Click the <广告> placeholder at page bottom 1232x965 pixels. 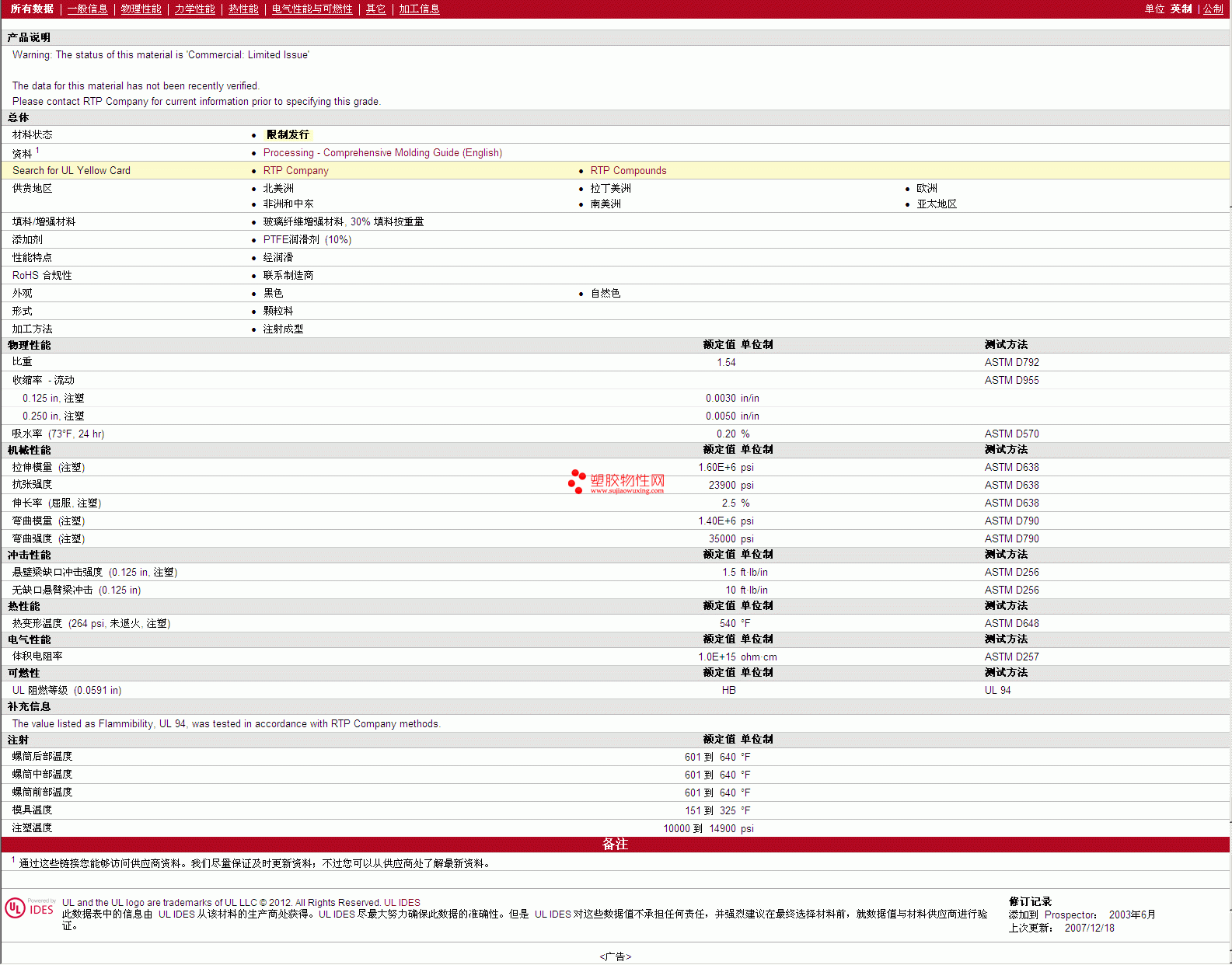tap(615, 956)
